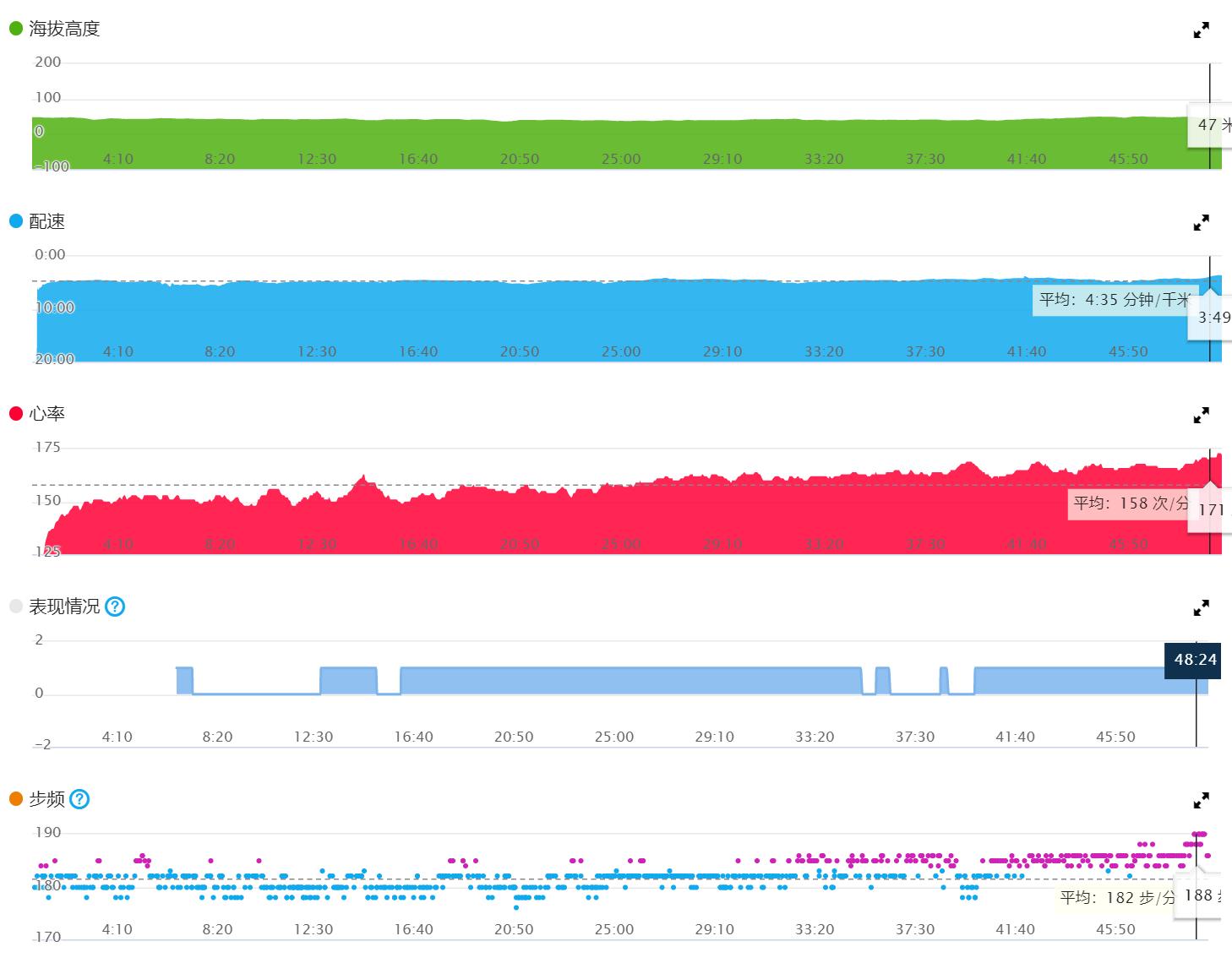Click the 171 heart rate tooltip value
The height and width of the screenshot is (974, 1232).
click(x=1211, y=509)
